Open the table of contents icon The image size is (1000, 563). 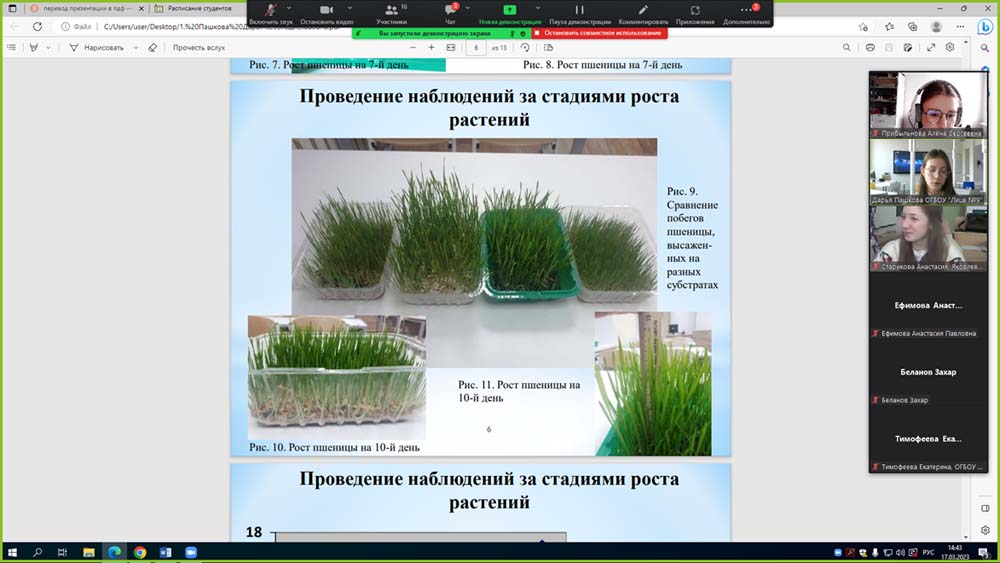coord(12,47)
